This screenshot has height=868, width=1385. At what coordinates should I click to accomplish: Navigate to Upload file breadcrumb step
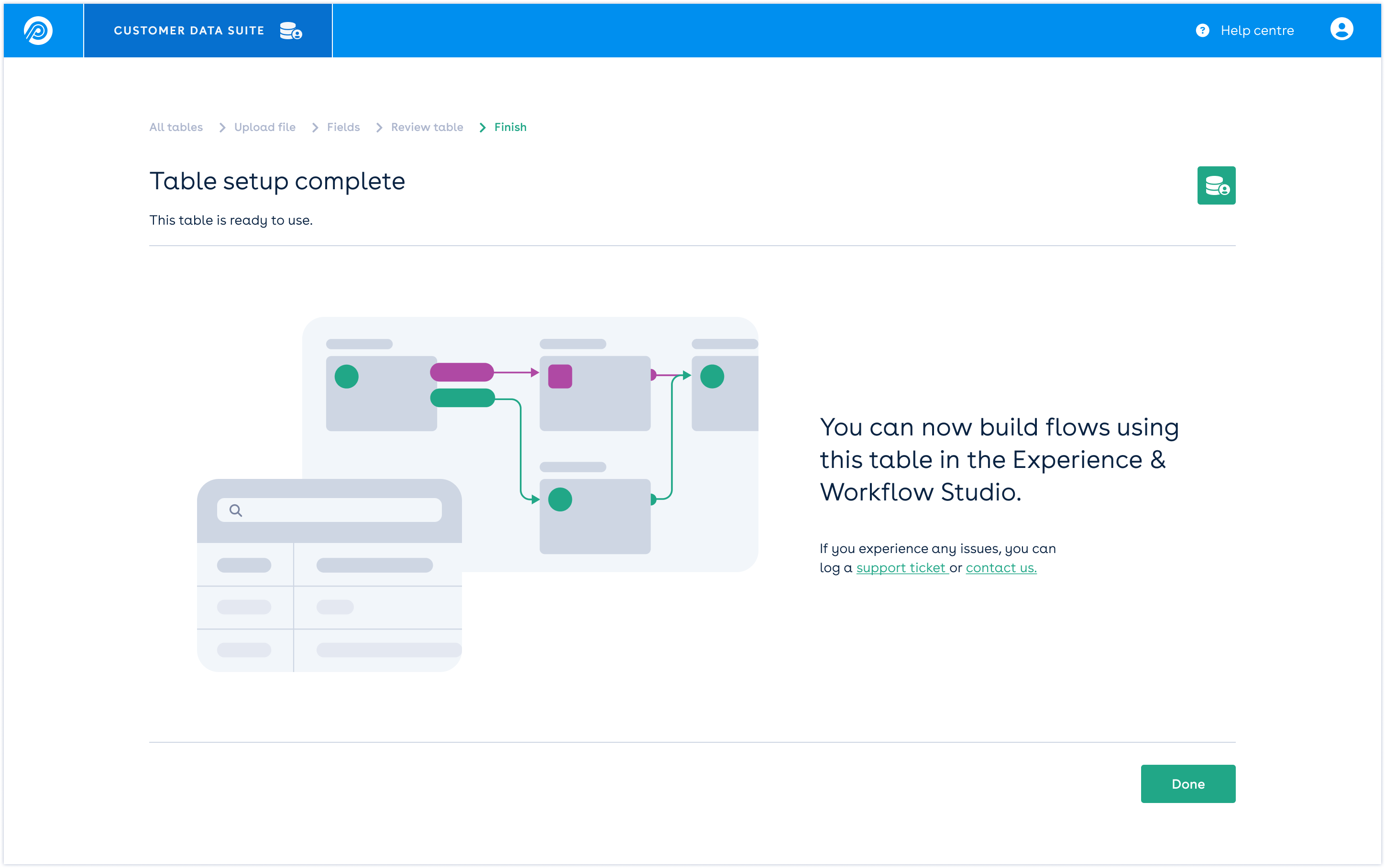click(265, 127)
